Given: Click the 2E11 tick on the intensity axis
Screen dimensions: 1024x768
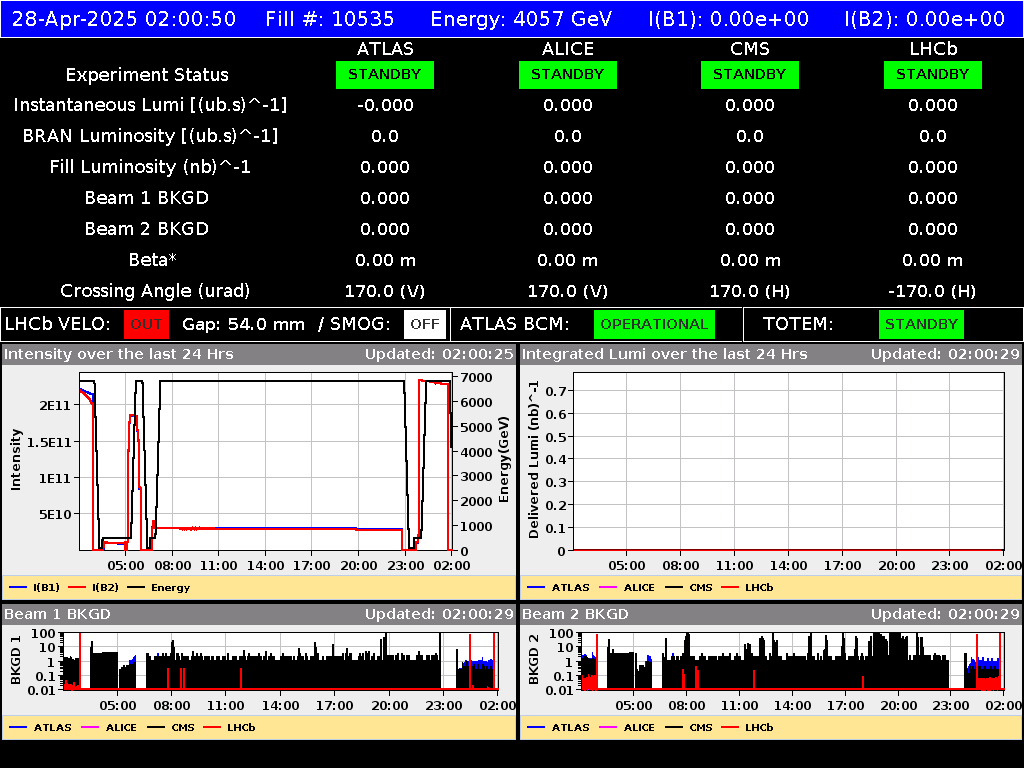Looking at the screenshot, I should (x=55, y=406).
